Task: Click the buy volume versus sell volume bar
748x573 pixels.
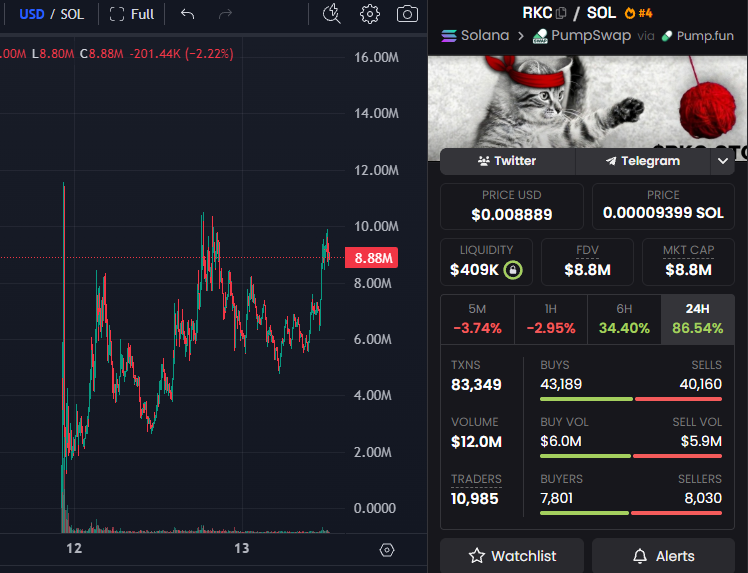Action: click(631, 456)
